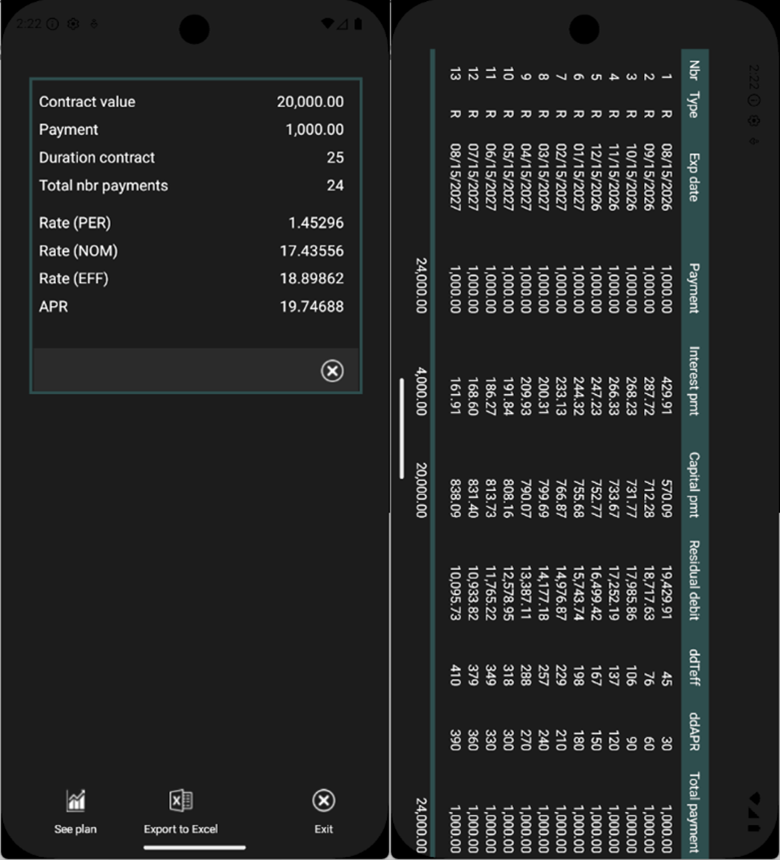
Task: Select expiry date 08/15/2026 in plan
Action: coord(666,177)
